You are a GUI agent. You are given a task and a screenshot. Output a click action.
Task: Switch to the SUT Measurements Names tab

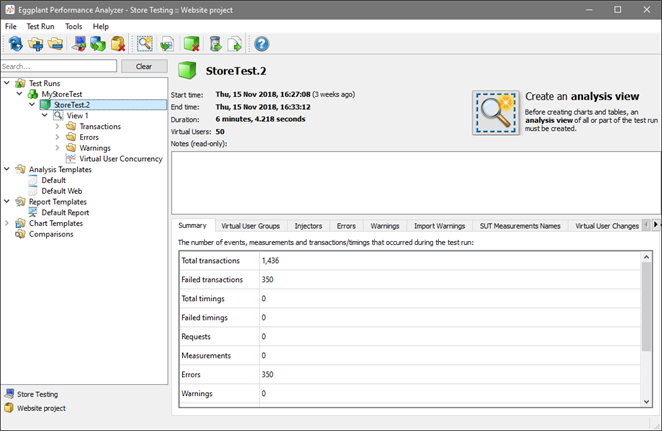(x=520, y=226)
